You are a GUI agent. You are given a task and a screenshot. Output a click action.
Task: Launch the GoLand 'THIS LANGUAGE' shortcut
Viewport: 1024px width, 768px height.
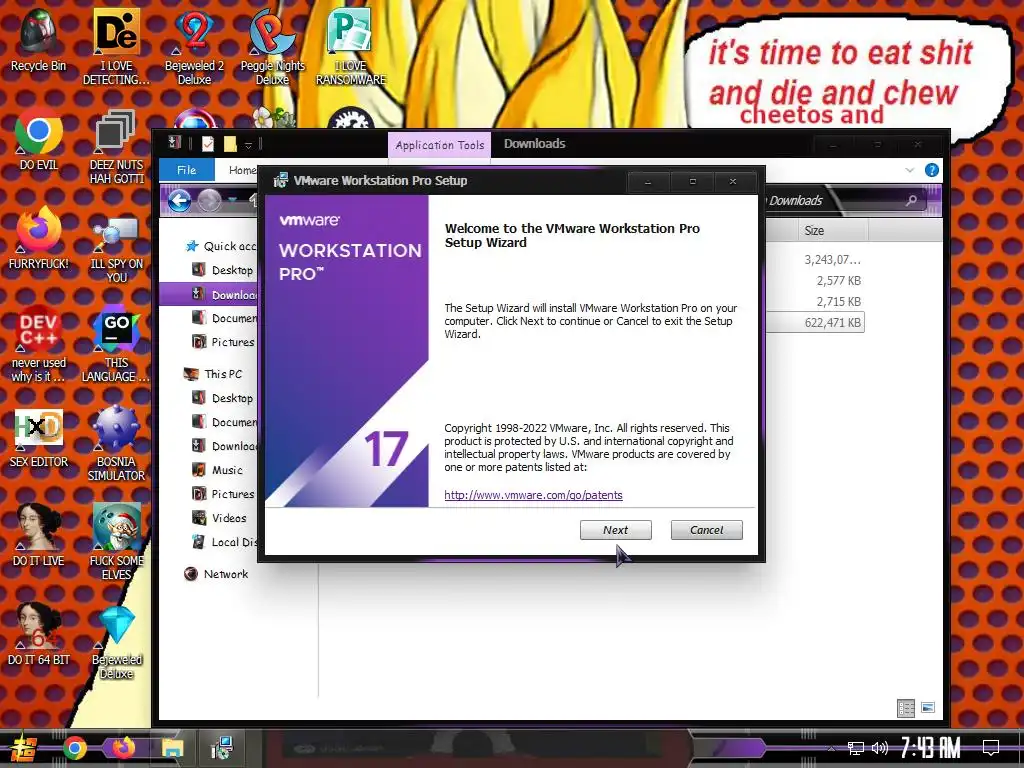pos(116,344)
